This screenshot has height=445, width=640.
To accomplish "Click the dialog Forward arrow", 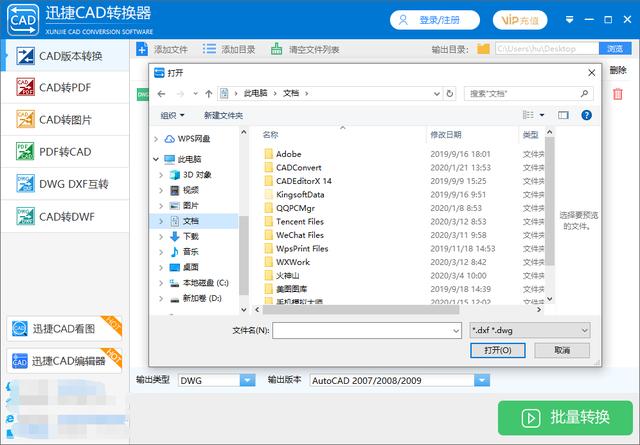I will (180, 94).
